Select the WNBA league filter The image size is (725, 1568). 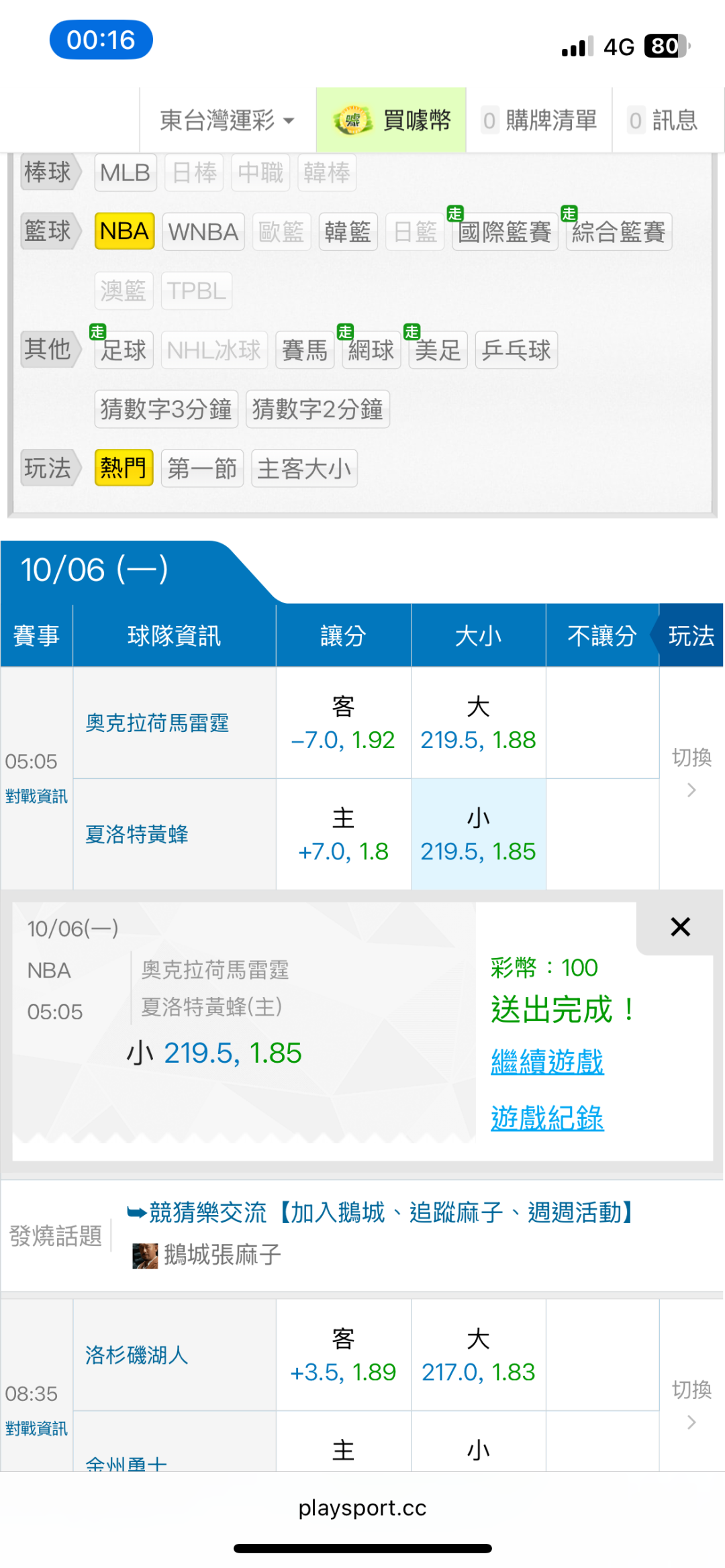click(x=203, y=231)
